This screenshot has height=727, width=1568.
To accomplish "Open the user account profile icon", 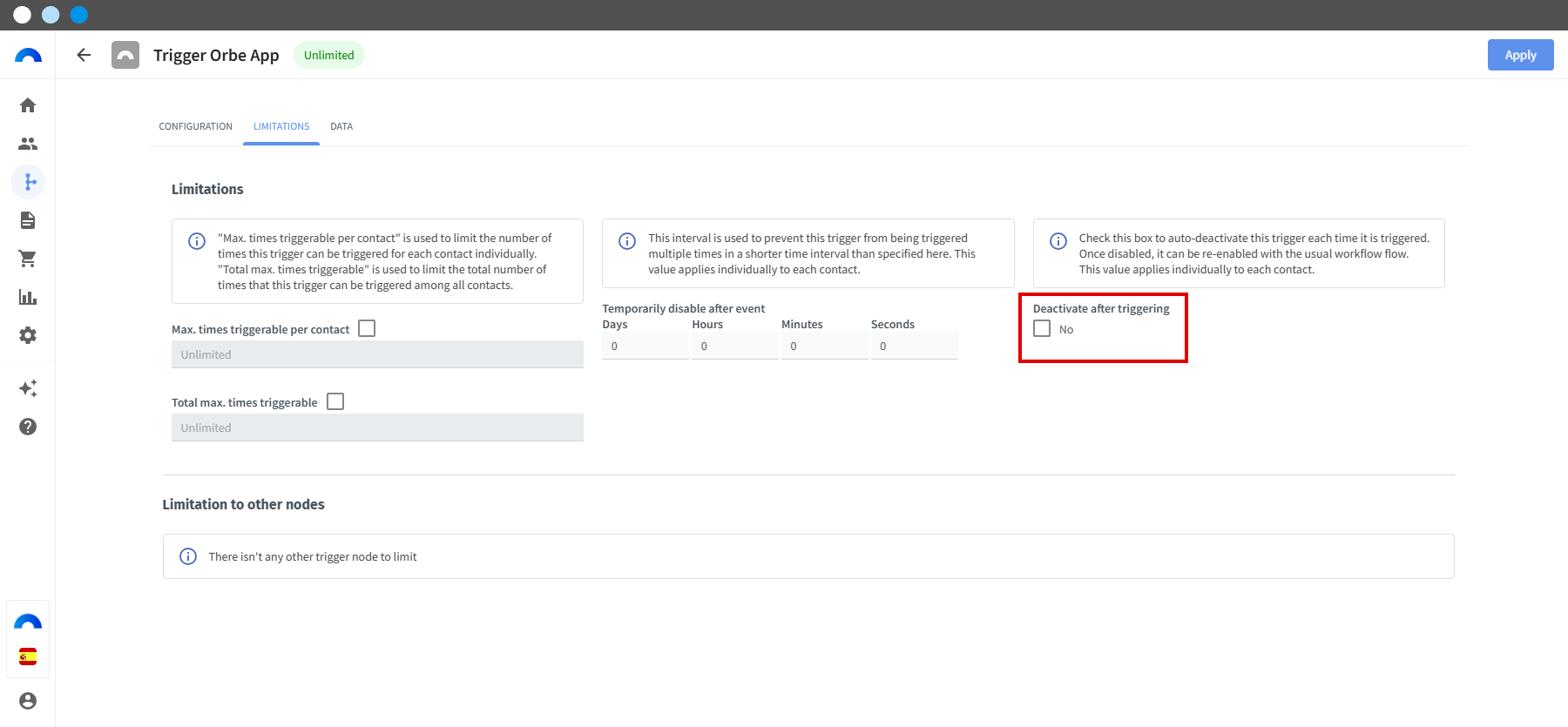I will tap(28, 701).
